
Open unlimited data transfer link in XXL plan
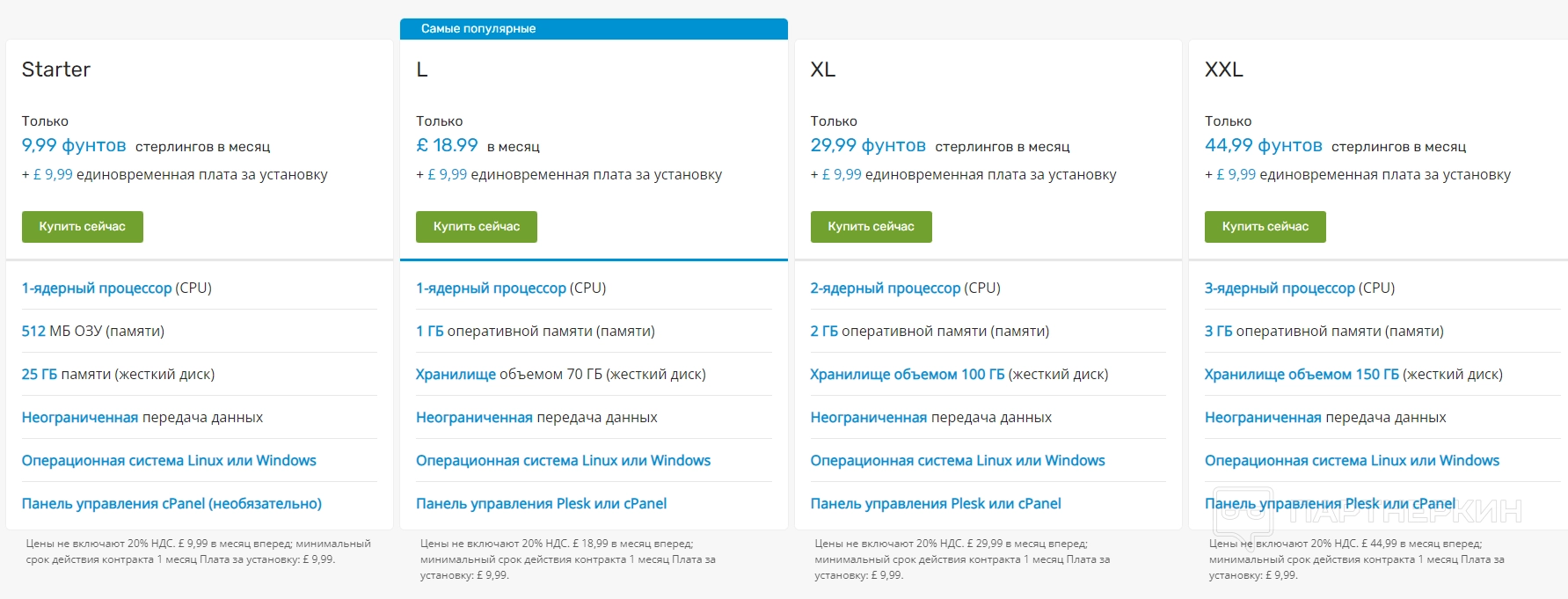click(x=1262, y=418)
